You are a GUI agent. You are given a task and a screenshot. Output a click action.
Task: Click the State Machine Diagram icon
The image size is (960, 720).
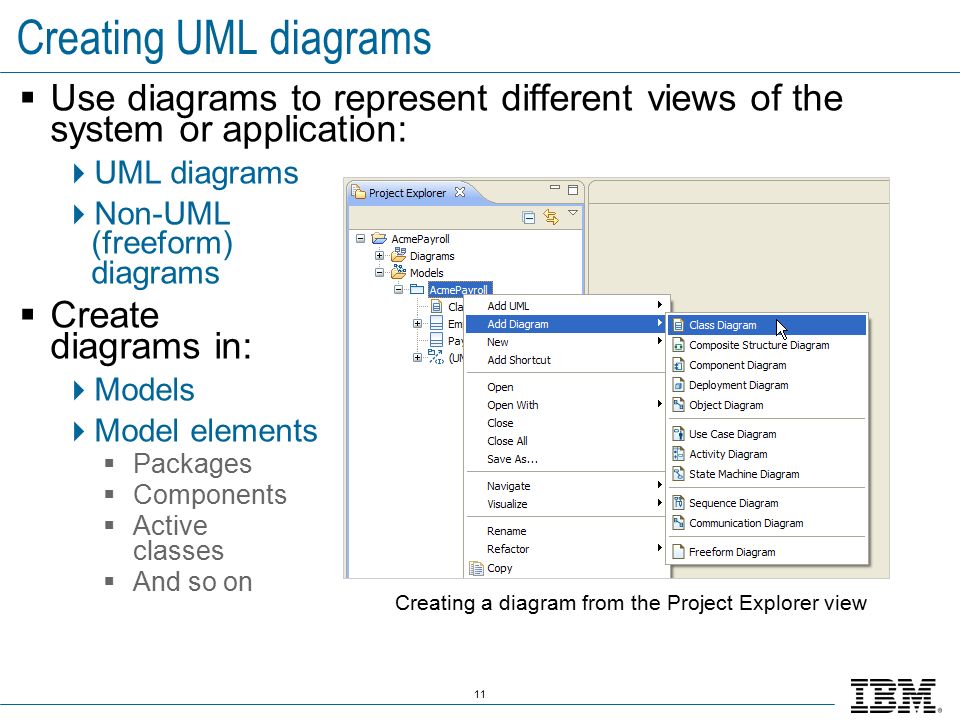point(678,474)
